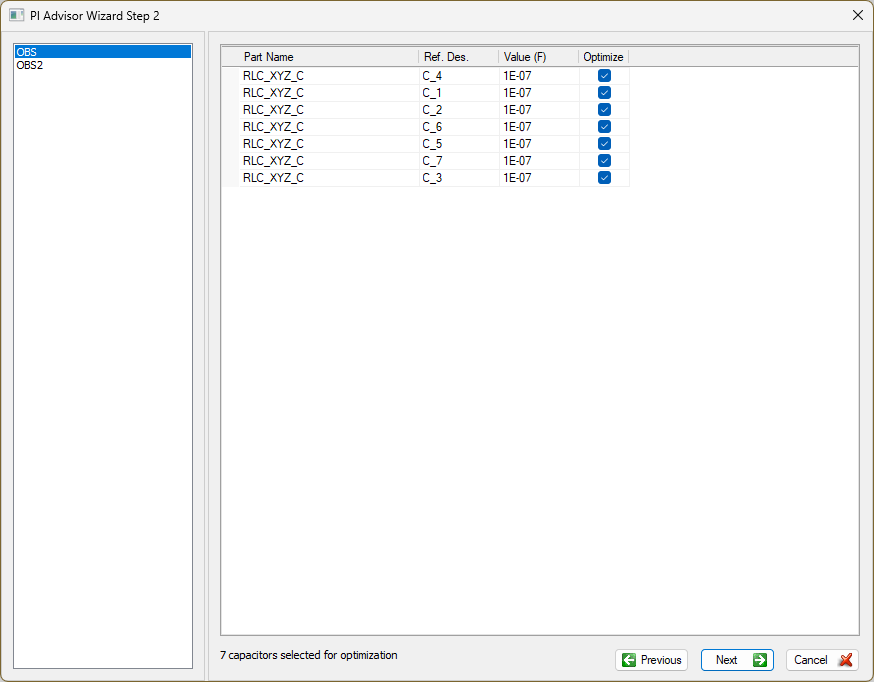This screenshot has width=874, height=682.
Task: Click the PI Advisor Wizard title bar icon
Action: click(17, 16)
